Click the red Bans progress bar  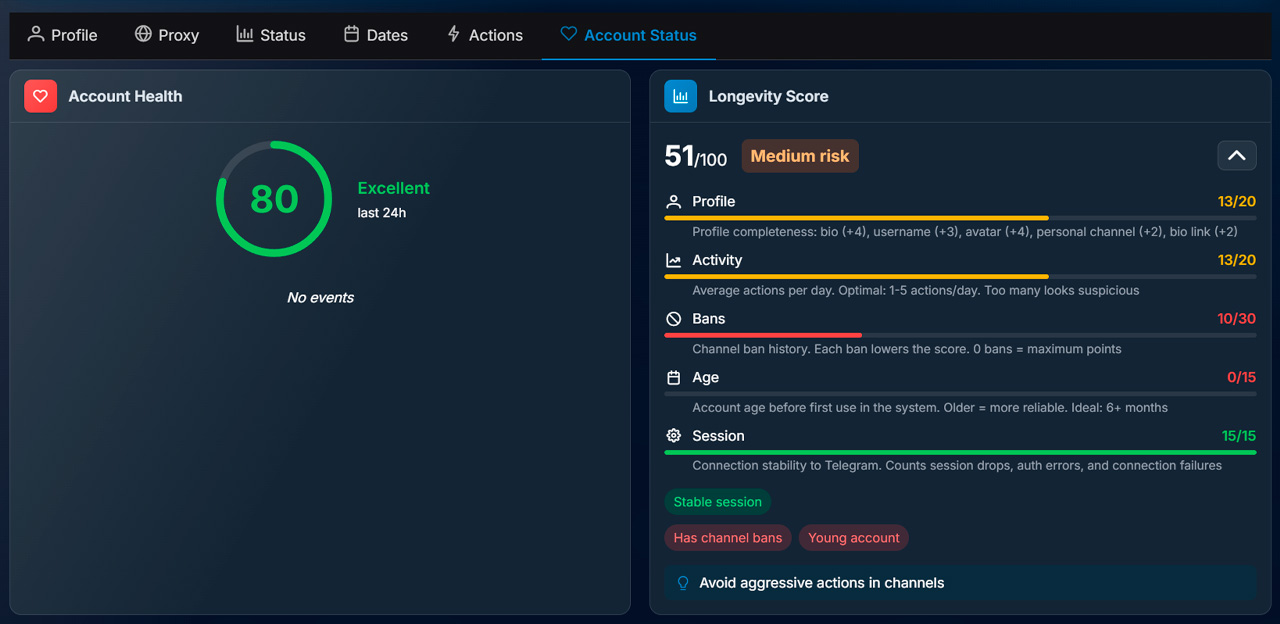click(x=763, y=335)
